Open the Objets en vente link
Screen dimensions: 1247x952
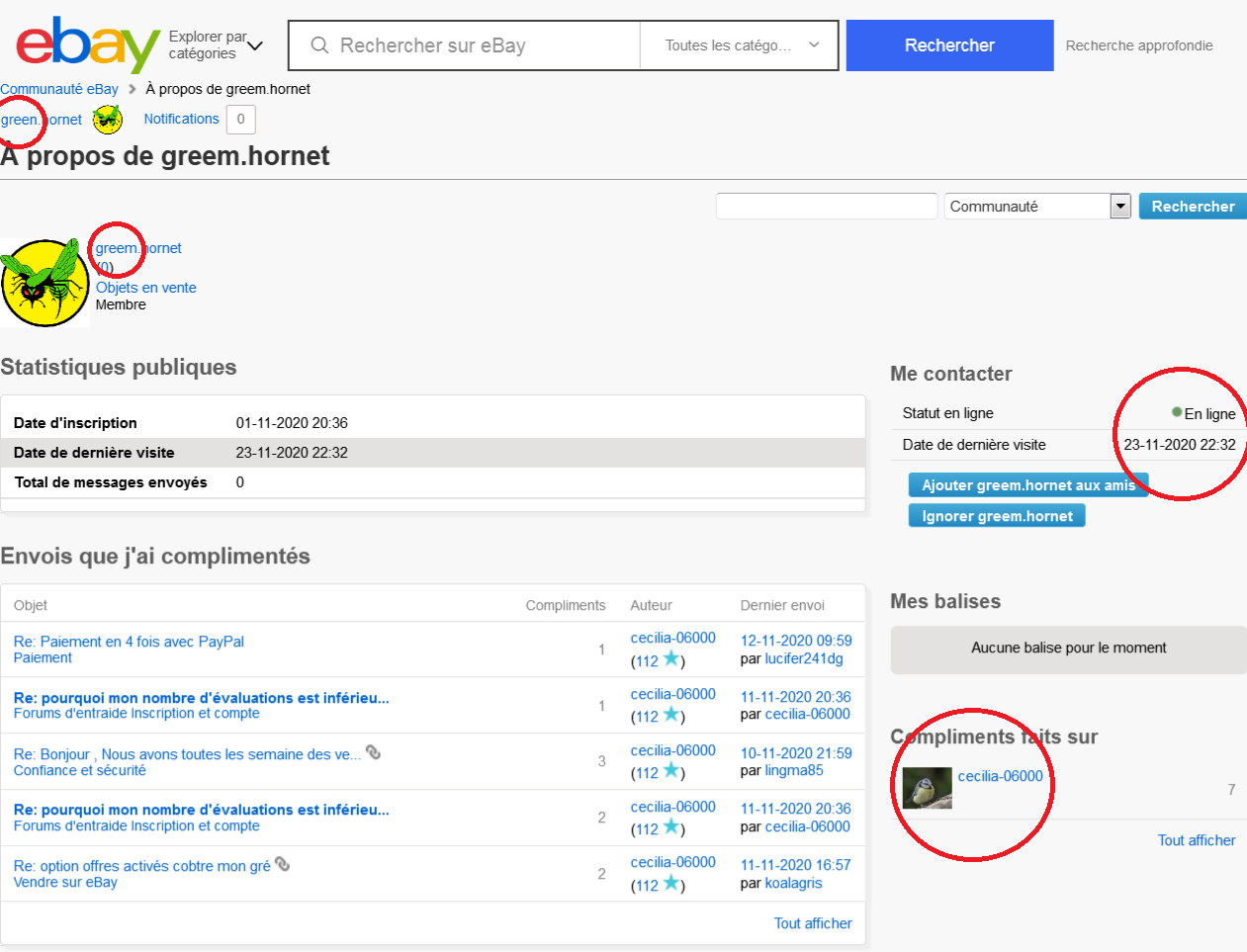click(145, 288)
